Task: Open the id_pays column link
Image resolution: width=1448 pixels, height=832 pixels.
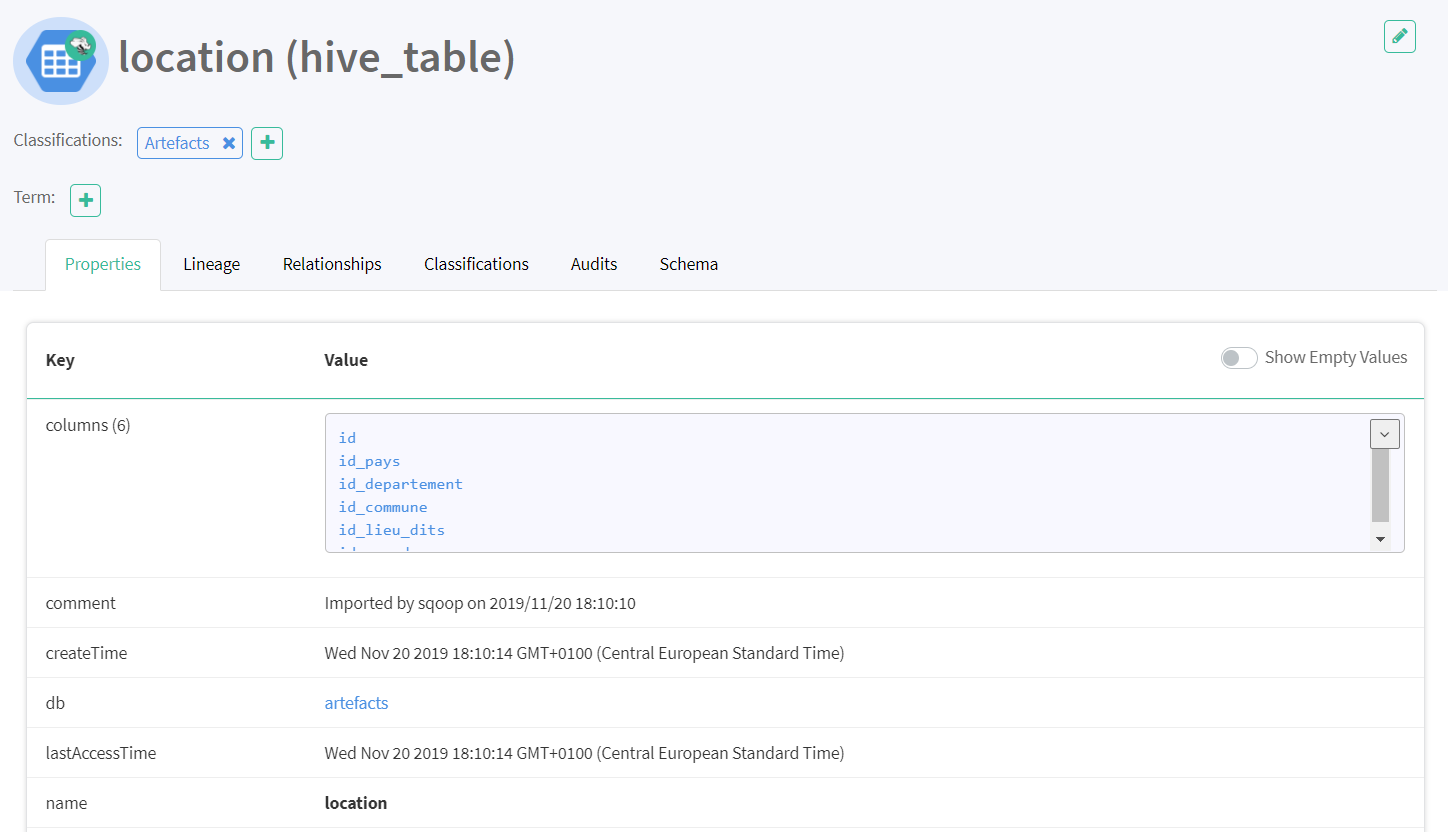Action: click(369, 461)
